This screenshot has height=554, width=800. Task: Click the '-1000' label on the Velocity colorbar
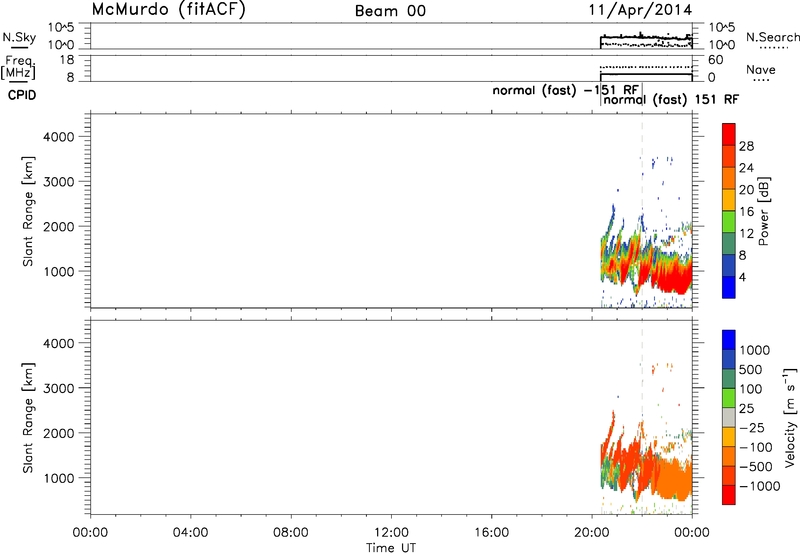[760, 486]
